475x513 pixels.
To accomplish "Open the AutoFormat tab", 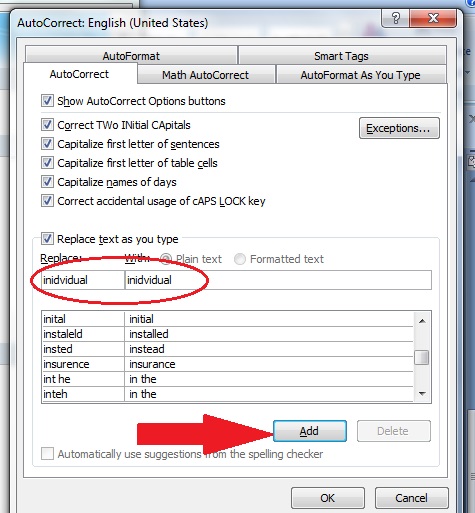I will 131,56.
